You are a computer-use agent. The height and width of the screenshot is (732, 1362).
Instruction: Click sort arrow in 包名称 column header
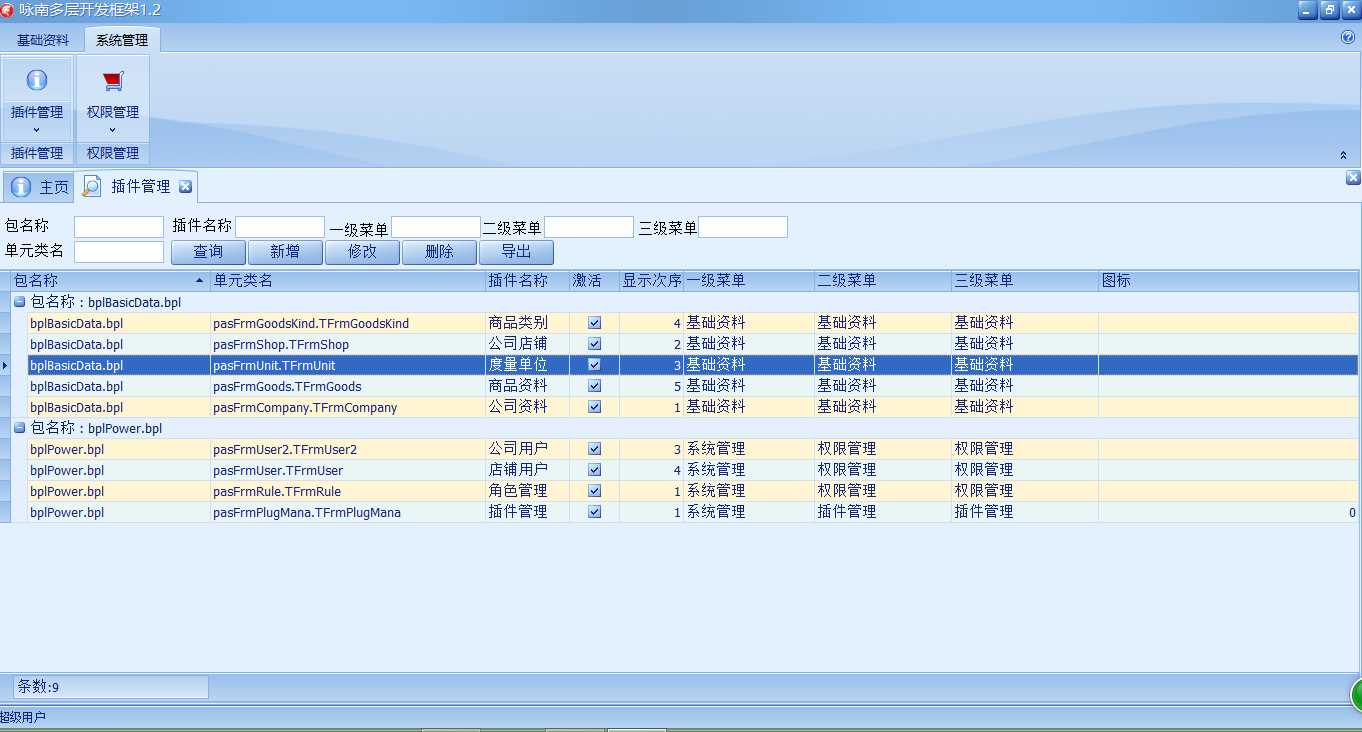click(x=199, y=281)
